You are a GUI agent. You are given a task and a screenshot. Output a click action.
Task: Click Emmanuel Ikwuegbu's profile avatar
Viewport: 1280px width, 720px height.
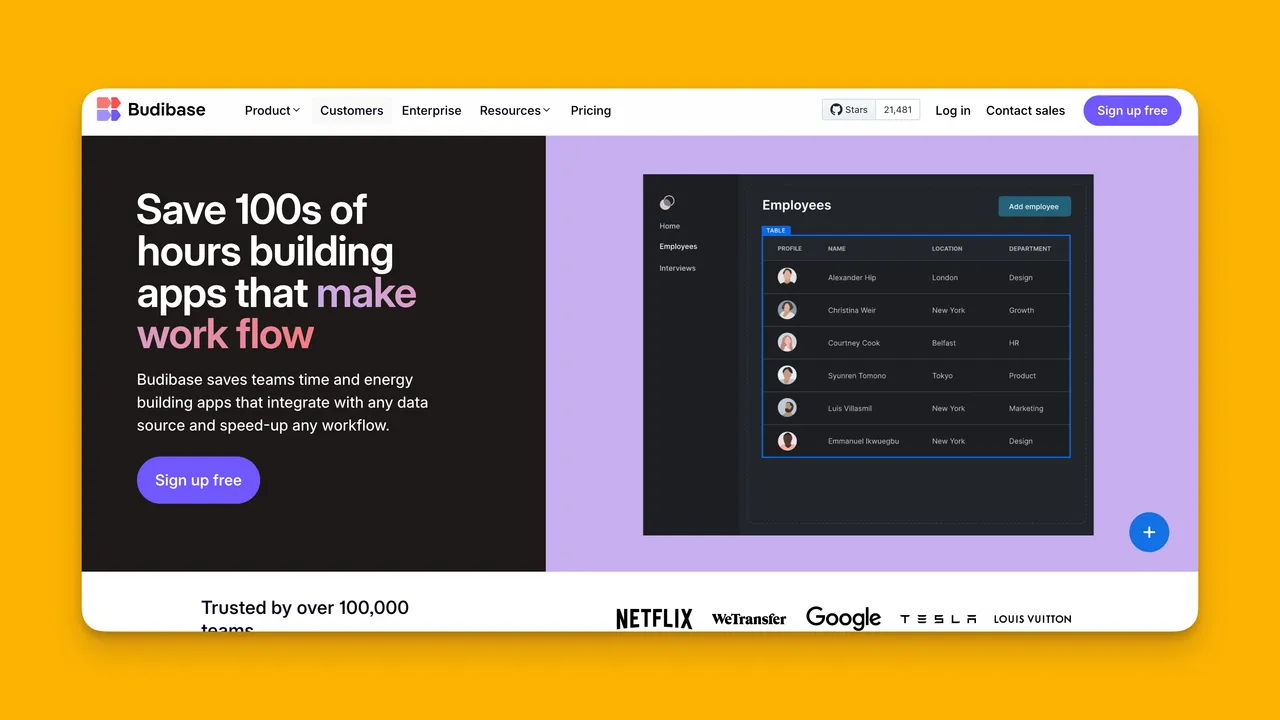click(x=787, y=441)
